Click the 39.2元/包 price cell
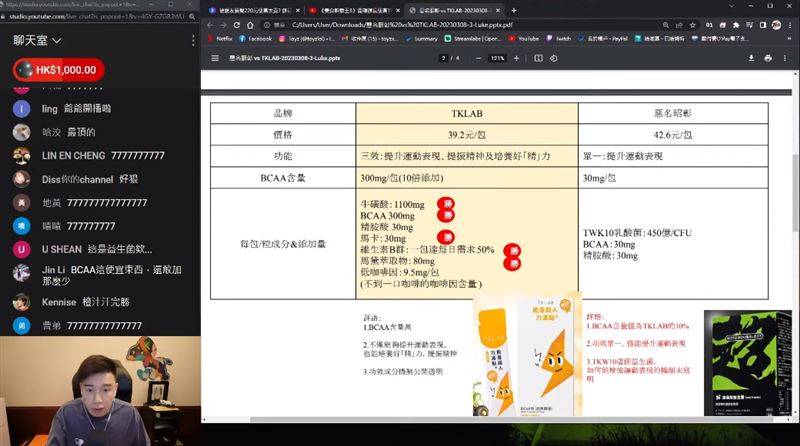Image resolution: width=800 pixels, height=446 pixels. tap(466, 135)
